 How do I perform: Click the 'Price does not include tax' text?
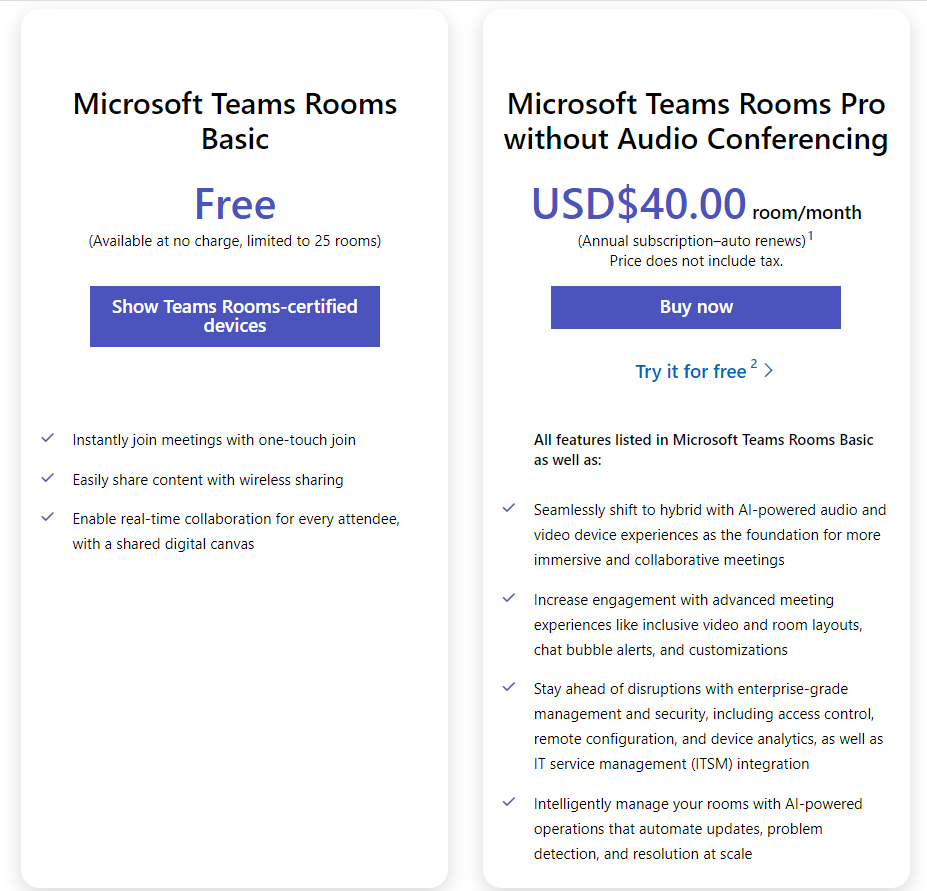(x=696, y=261)
